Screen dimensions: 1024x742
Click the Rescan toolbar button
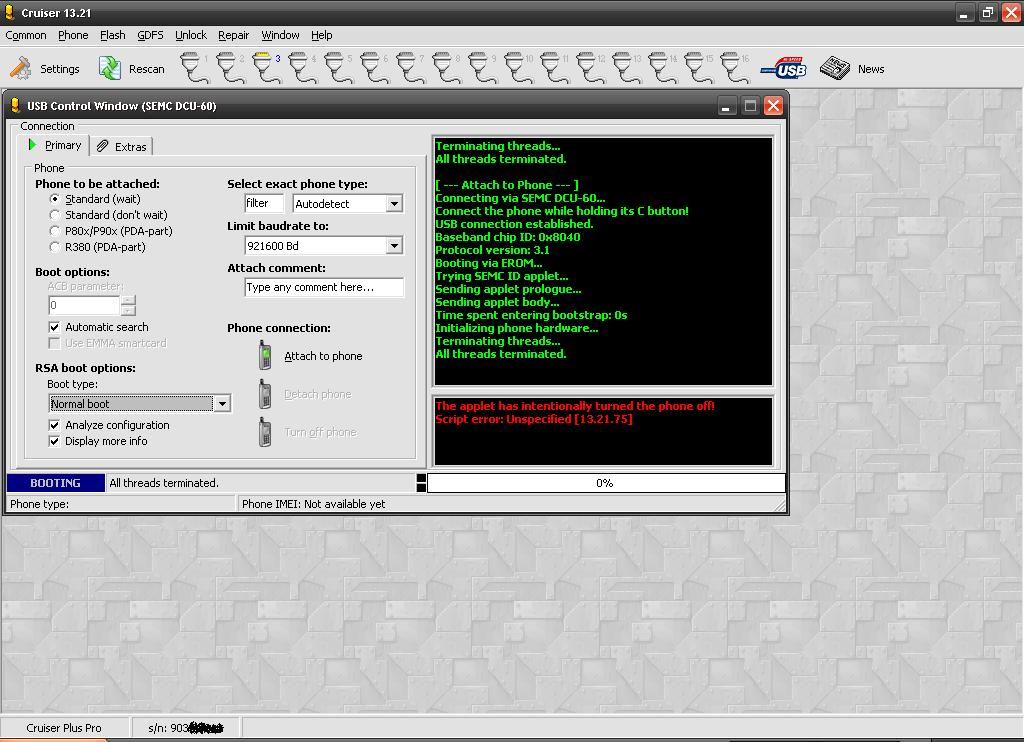coord(131,69)
